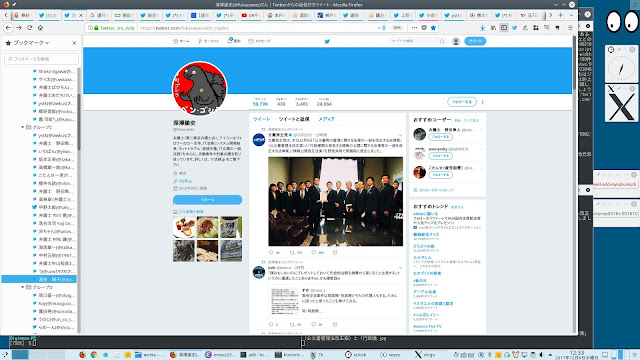Click the Twitter bird logo in the page header
Screen dimensions: 640x360
tap(327, 41)
